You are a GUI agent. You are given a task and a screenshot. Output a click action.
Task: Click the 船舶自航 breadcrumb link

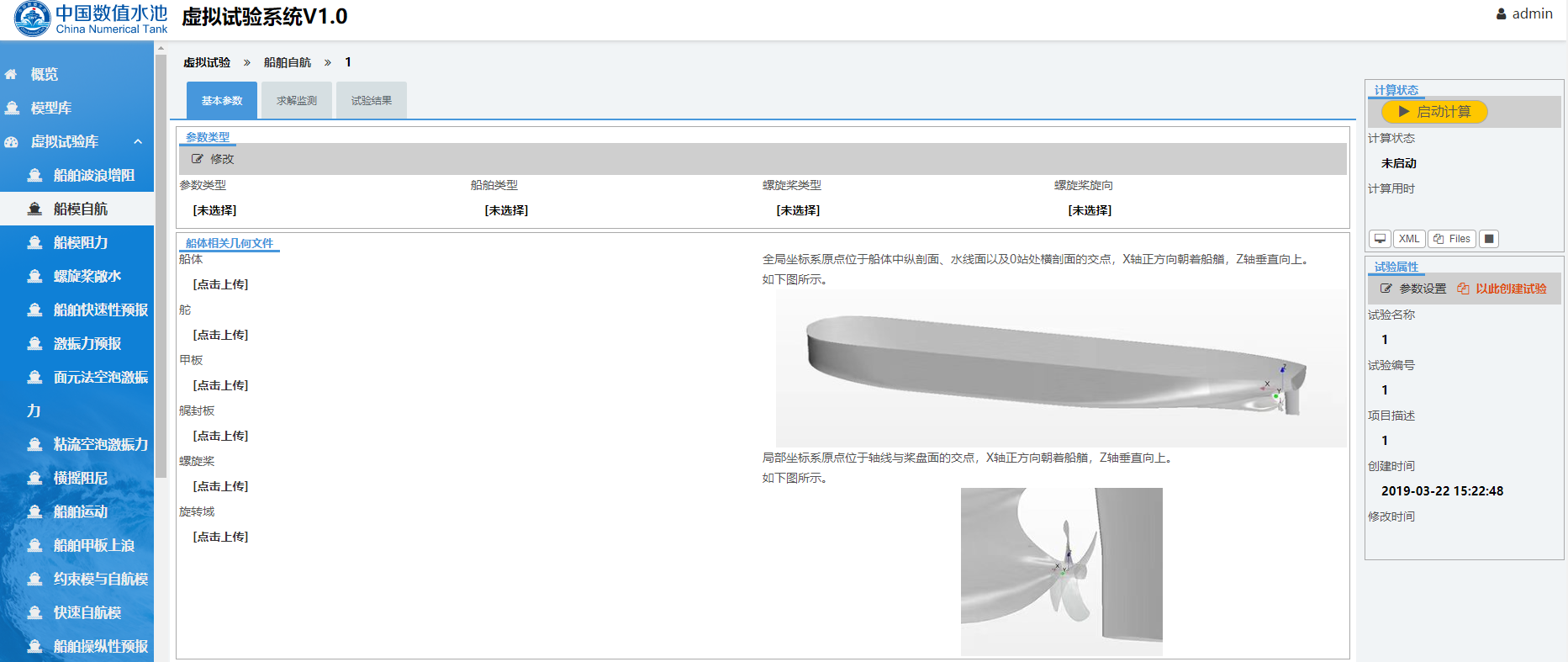pyautogui.click(x=288, y=62)
